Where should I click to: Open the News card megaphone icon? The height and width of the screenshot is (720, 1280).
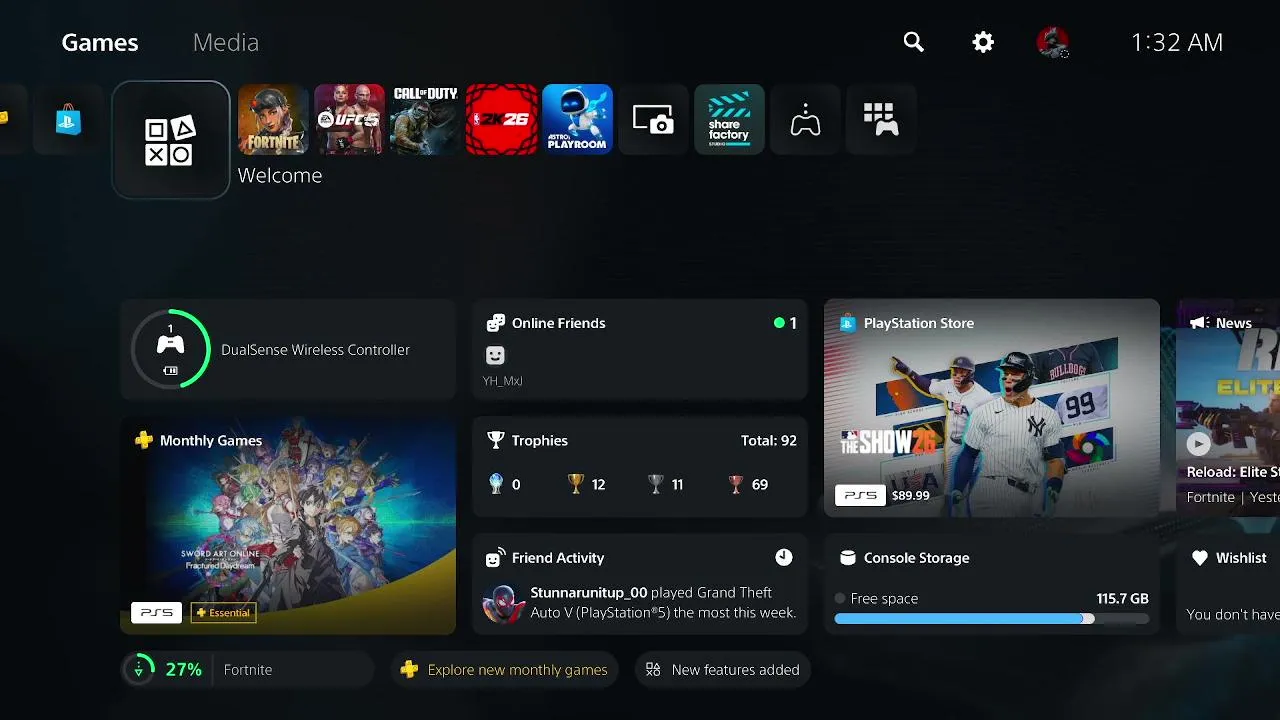pyautogui.click(x=1198, y=323)
